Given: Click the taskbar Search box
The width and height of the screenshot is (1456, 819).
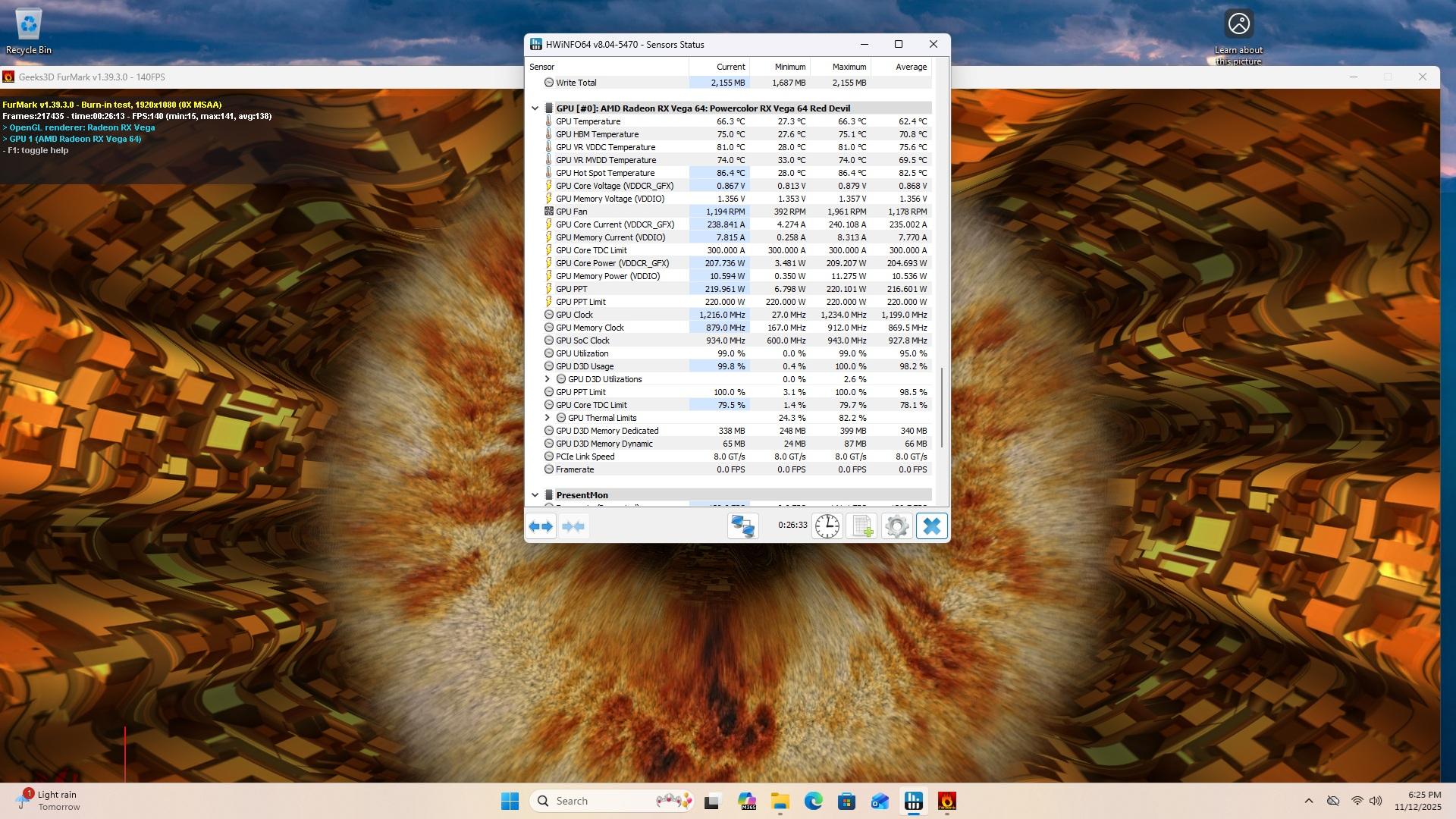Looking at the screenshot, I should (x=613, y=801).
